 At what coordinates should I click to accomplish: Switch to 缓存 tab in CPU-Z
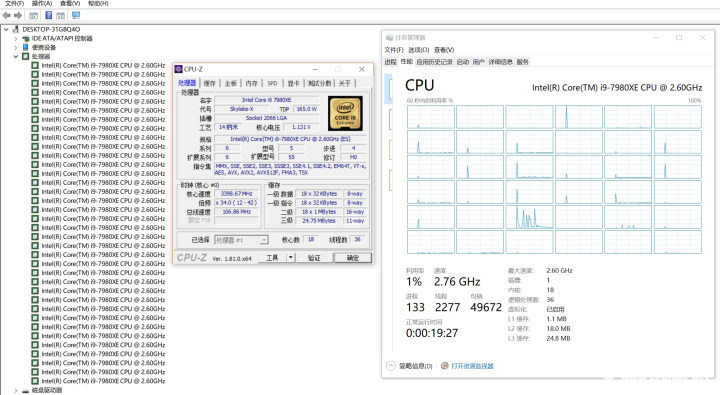(x=209, y=83)
